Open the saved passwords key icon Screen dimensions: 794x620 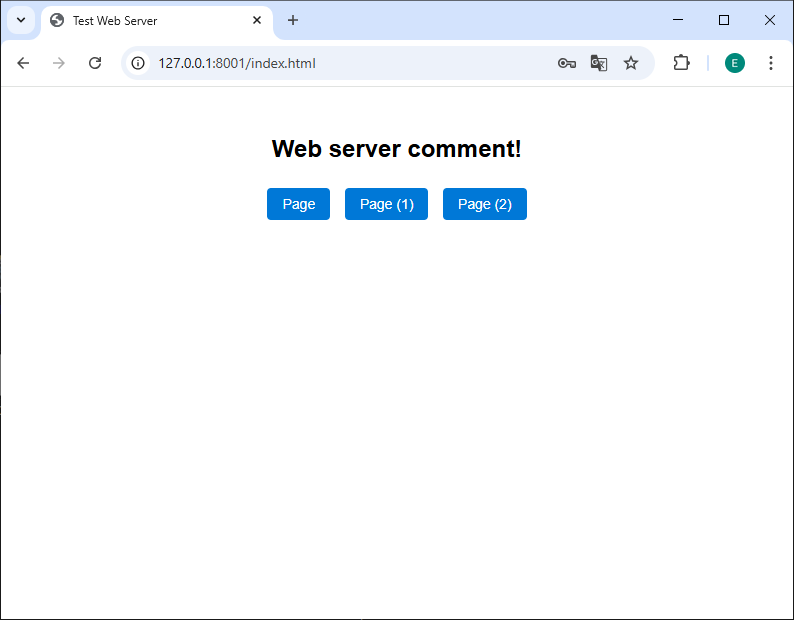(567, 63)
